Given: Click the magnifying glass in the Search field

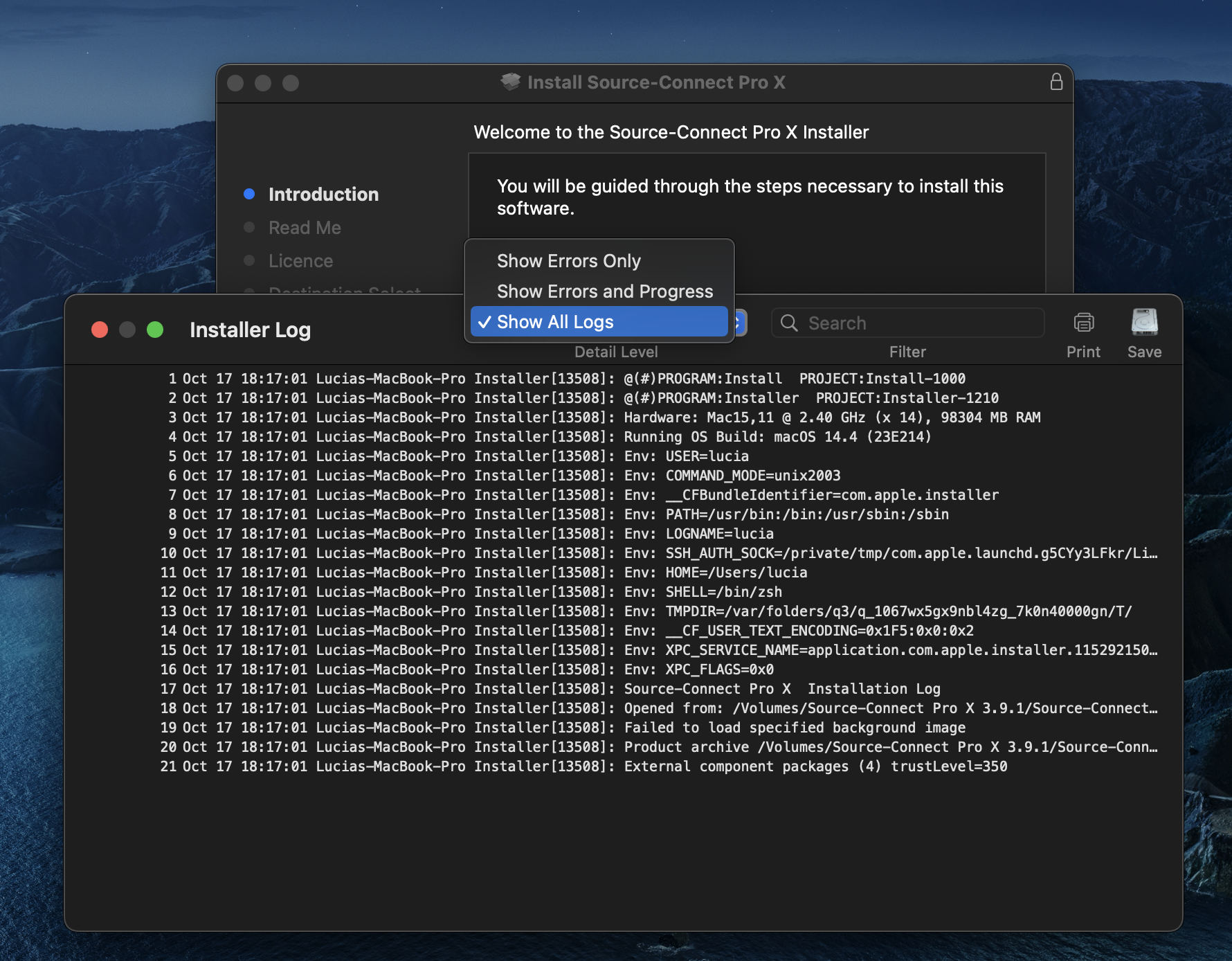Looking at the screenshot, I should pyautogui.click(x=789, y=323).
